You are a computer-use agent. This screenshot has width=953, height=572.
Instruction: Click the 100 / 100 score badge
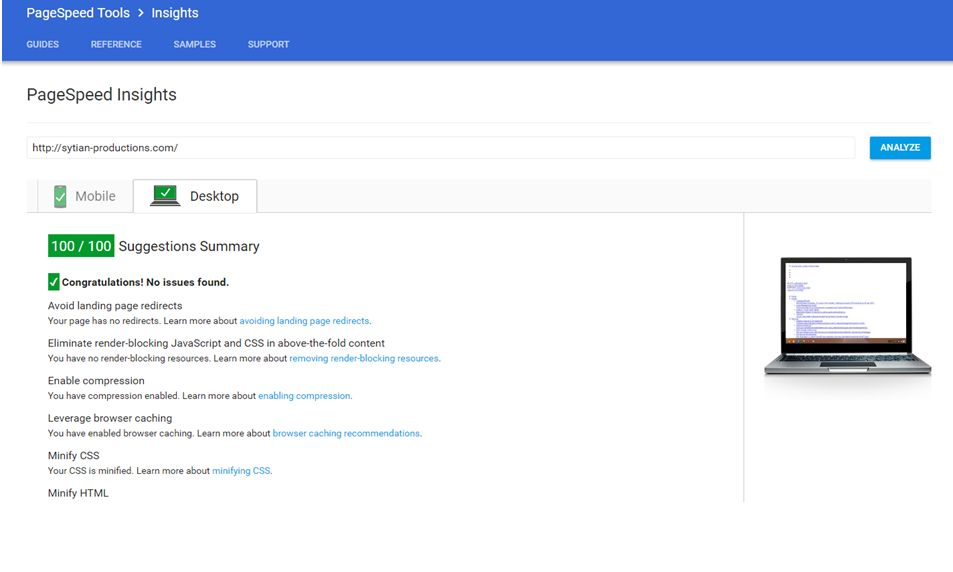[81, 246]
